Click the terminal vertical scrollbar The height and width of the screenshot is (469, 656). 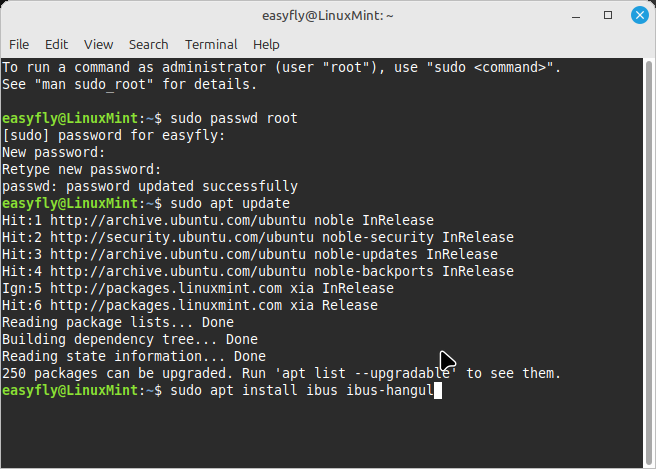[648, 263]
